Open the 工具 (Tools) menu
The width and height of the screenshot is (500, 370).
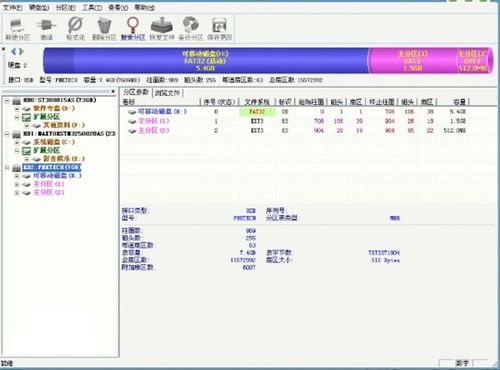tap(92, 7)
